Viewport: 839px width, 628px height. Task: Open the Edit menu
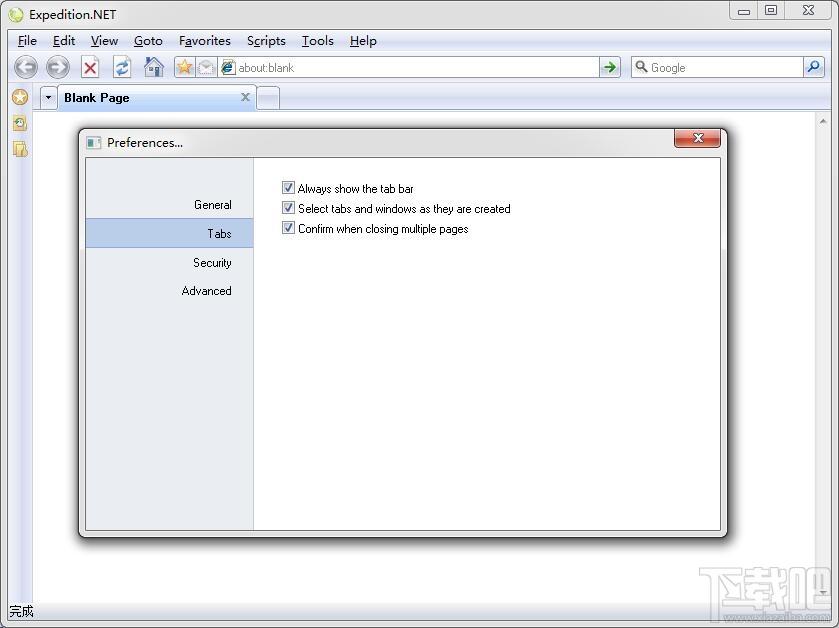(x=64, y=41)
